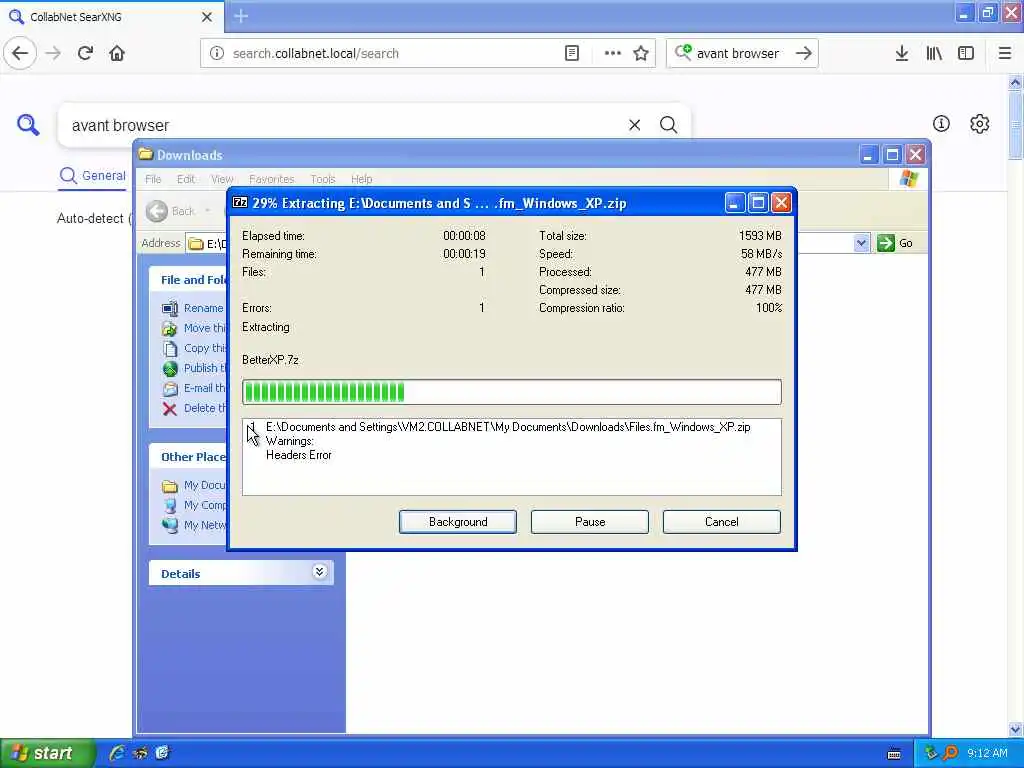Click Move this file task
Image resolution: width=1024 pixels, height=768 pixels.
point(194,328)
